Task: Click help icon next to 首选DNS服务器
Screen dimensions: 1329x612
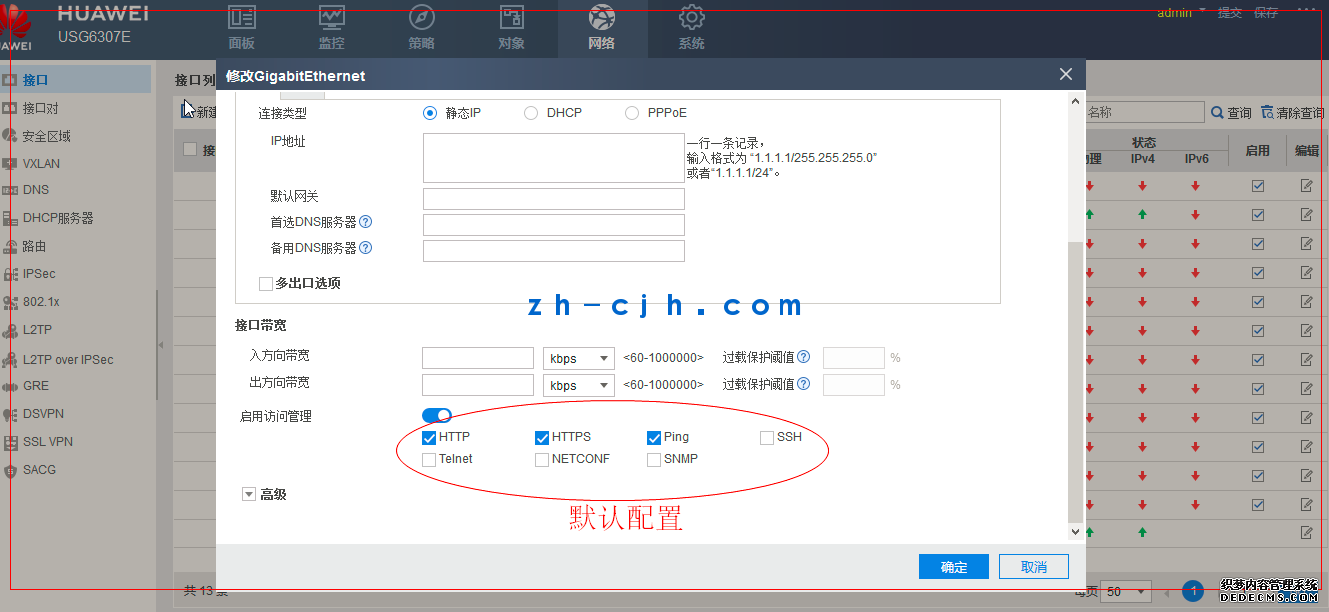Action: [x=366, y=222]
